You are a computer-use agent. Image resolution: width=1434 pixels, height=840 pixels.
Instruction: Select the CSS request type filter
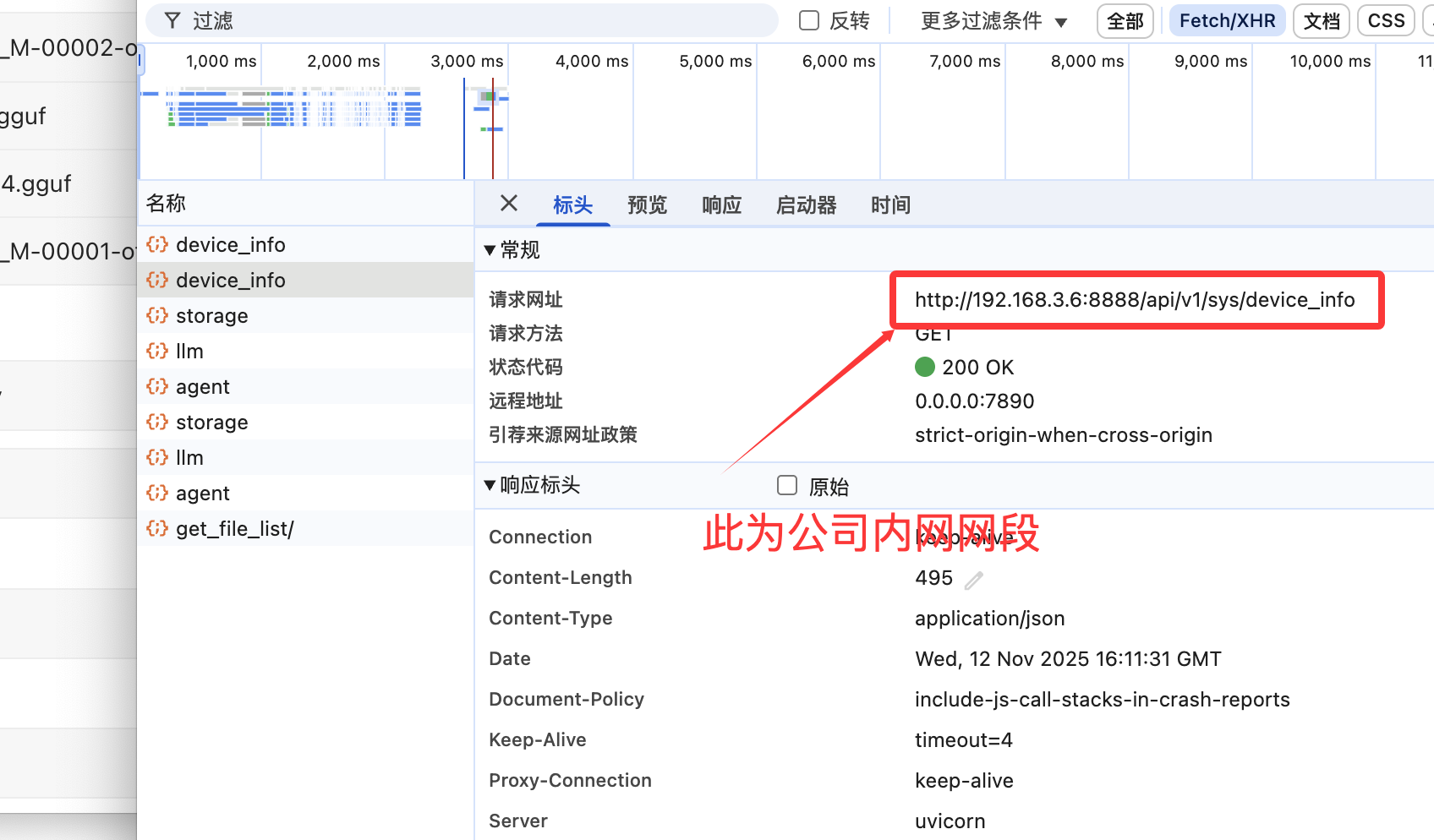(x=1386, y=20)
